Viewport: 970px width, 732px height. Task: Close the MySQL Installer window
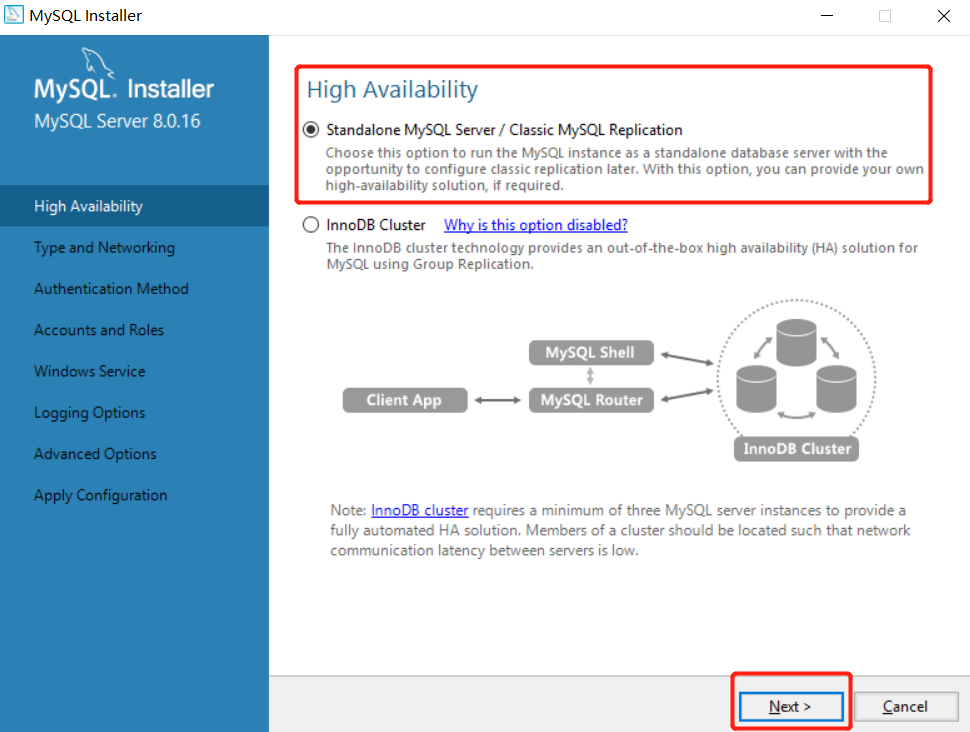point(943,15)
